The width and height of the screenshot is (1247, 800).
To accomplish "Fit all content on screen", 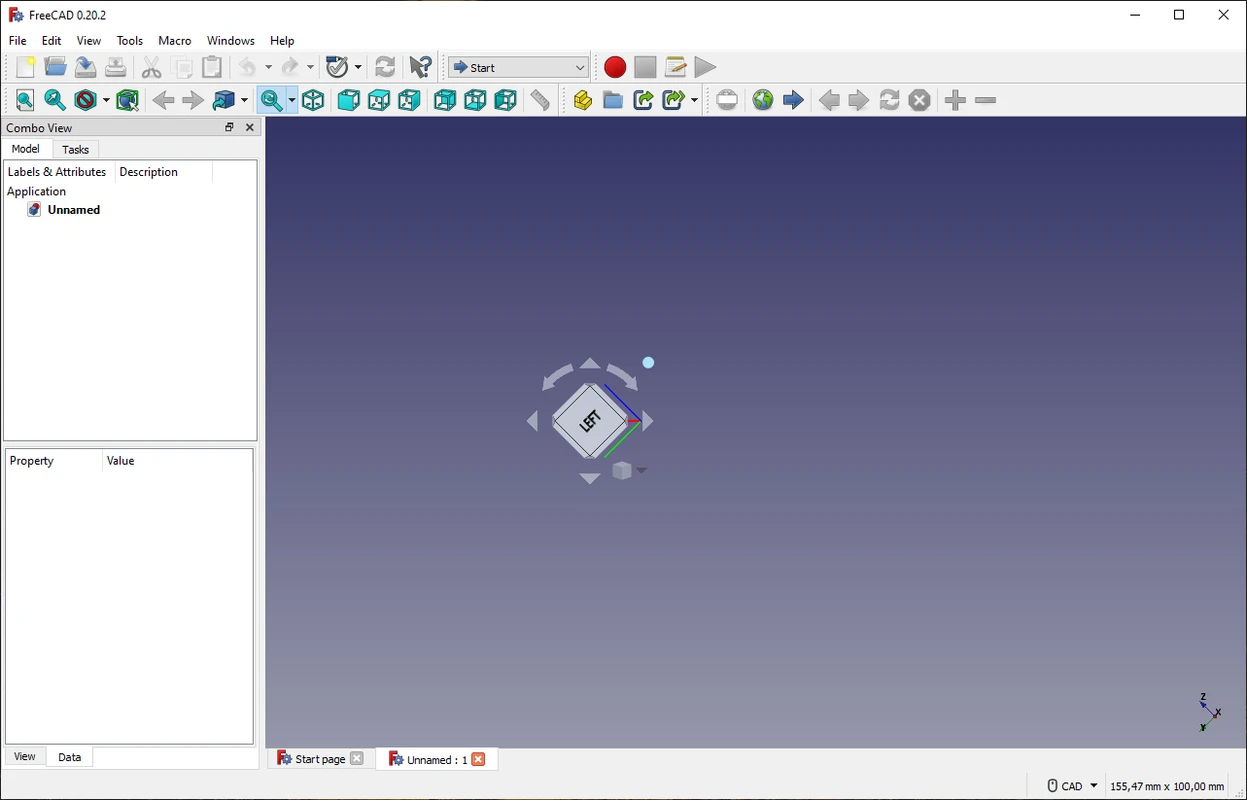I will coord(25,100).
